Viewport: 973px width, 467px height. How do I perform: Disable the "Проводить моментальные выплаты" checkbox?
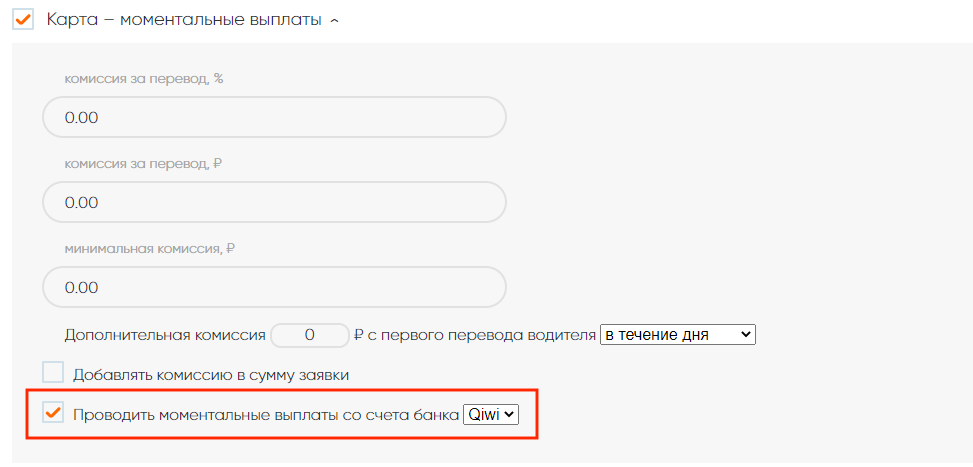[x=53, y=413]
